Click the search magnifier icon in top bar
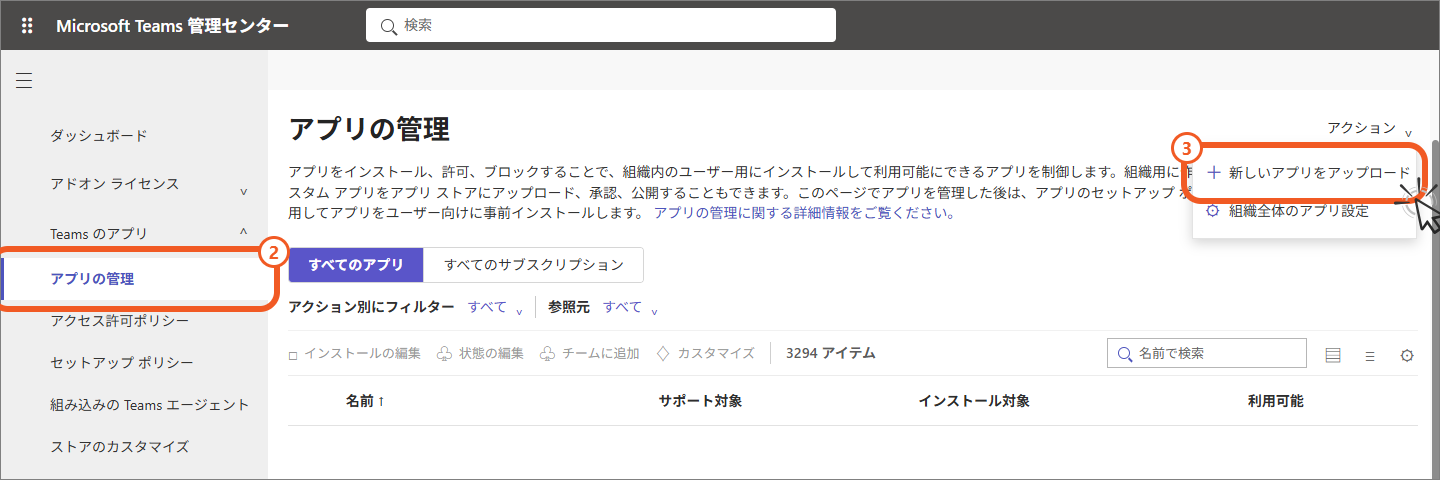 (x=388, y=27)
